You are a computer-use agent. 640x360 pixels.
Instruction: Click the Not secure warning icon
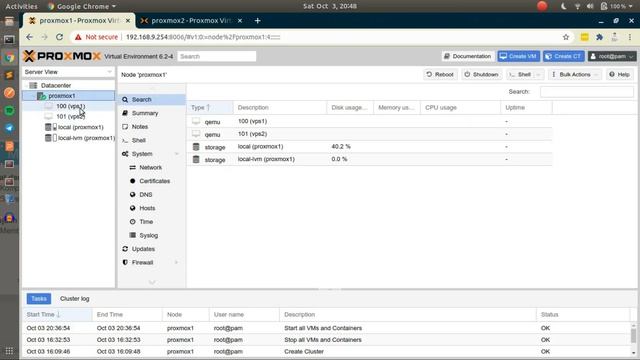click(x=78, y=37)
